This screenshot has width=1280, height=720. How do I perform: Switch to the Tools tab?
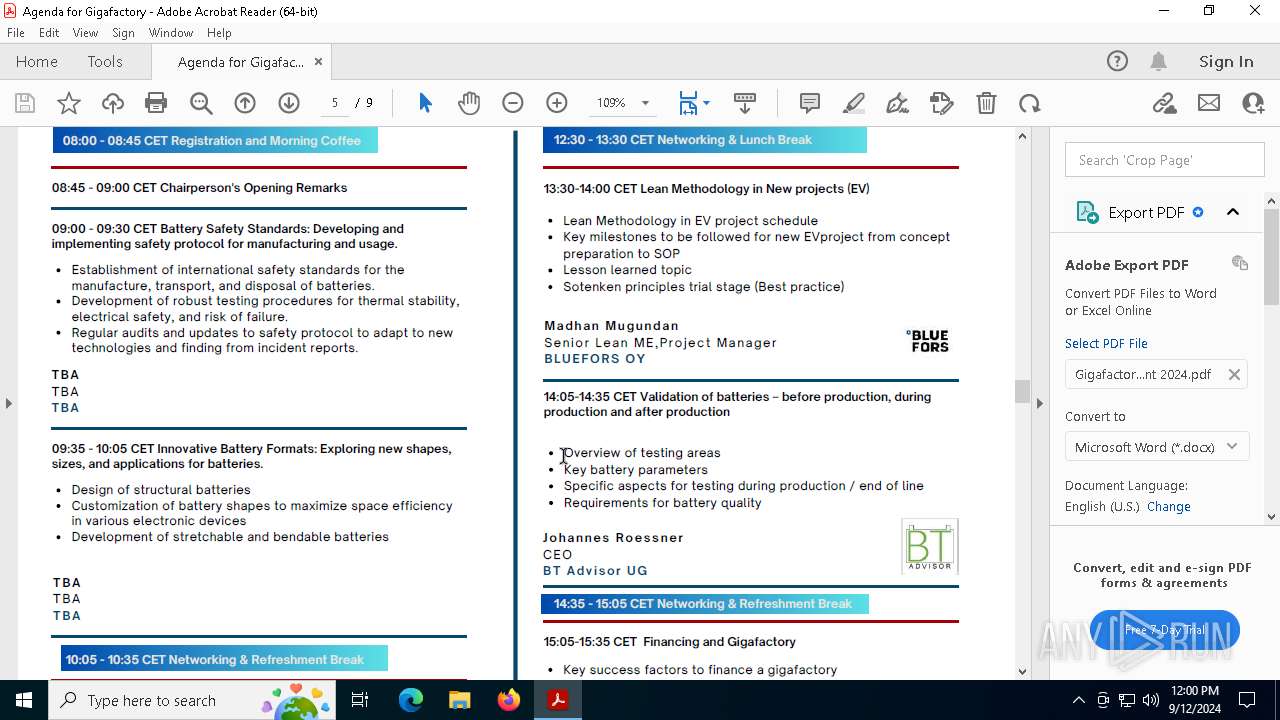pos(105,61)
